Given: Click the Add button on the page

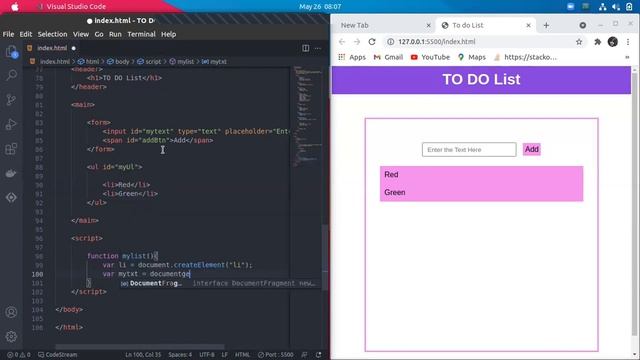Looking at the screenshot, I should [x=531, y=149].
